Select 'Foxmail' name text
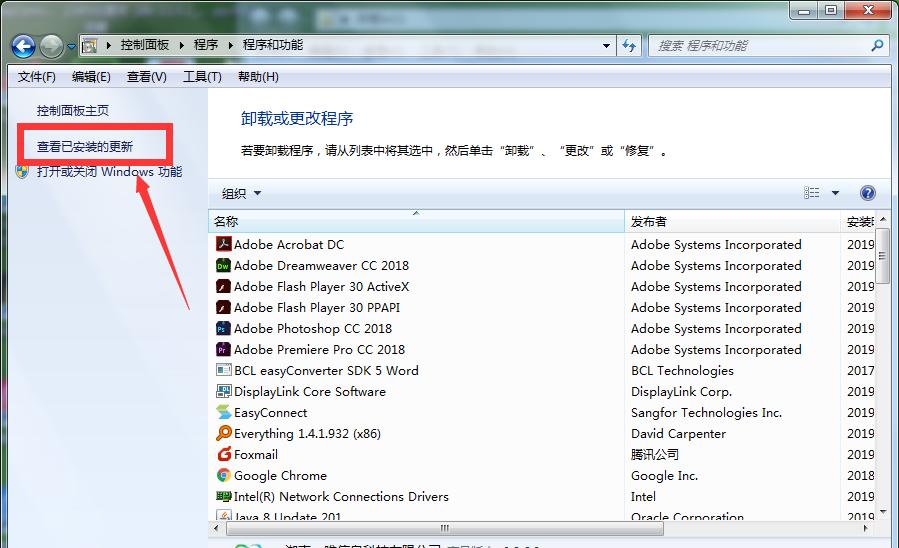 pyautogui.click(x=256, y=455)
